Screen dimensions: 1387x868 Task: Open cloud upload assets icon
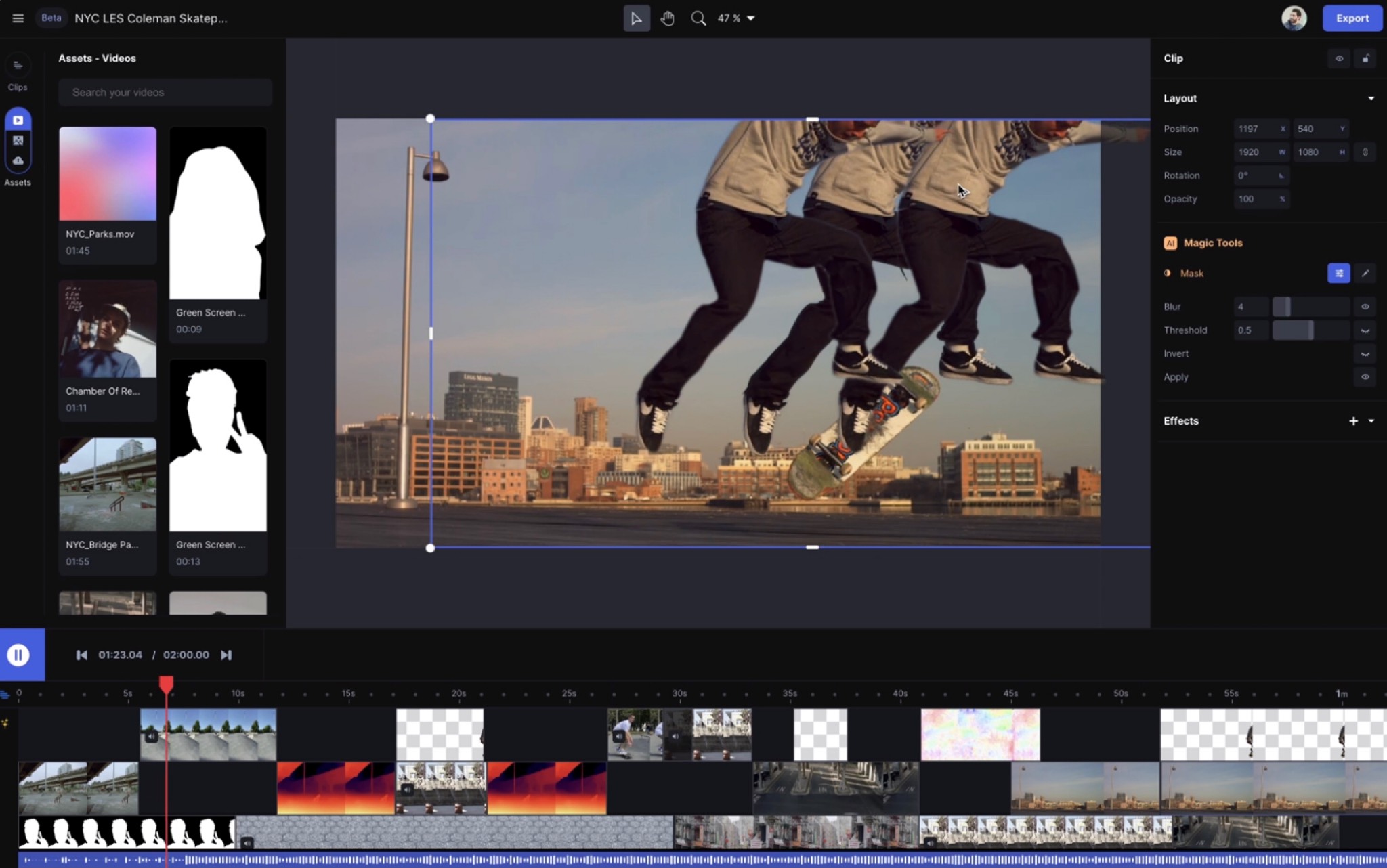pos(18,160)
